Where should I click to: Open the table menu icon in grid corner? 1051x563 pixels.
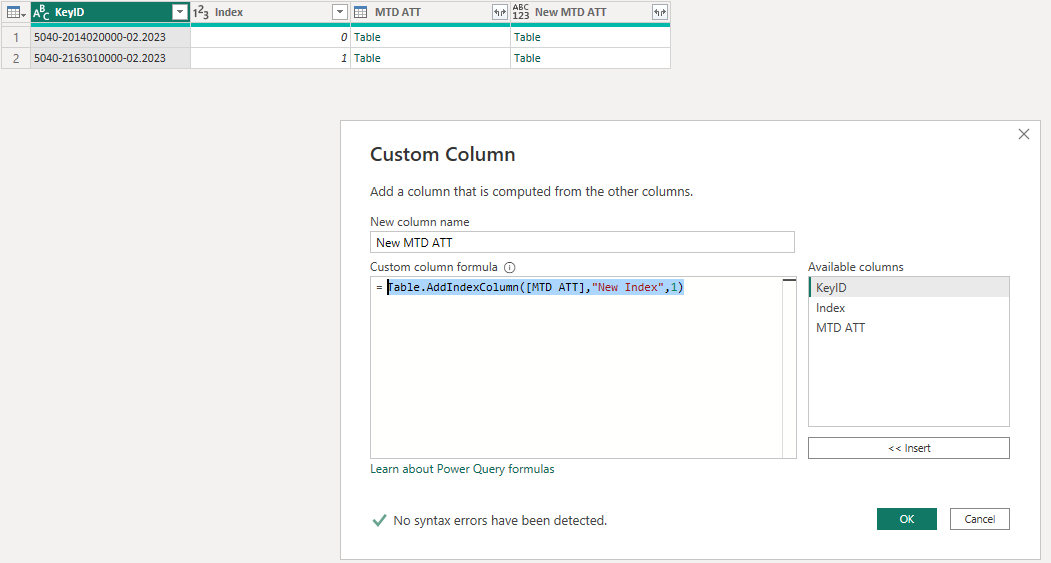(15, 12)
